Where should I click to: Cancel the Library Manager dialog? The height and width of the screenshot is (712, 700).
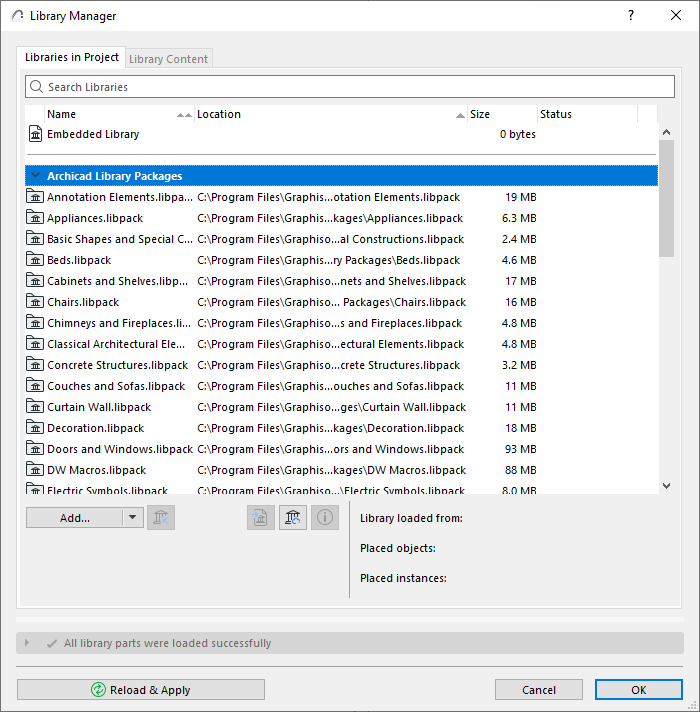tap(539, 689)
